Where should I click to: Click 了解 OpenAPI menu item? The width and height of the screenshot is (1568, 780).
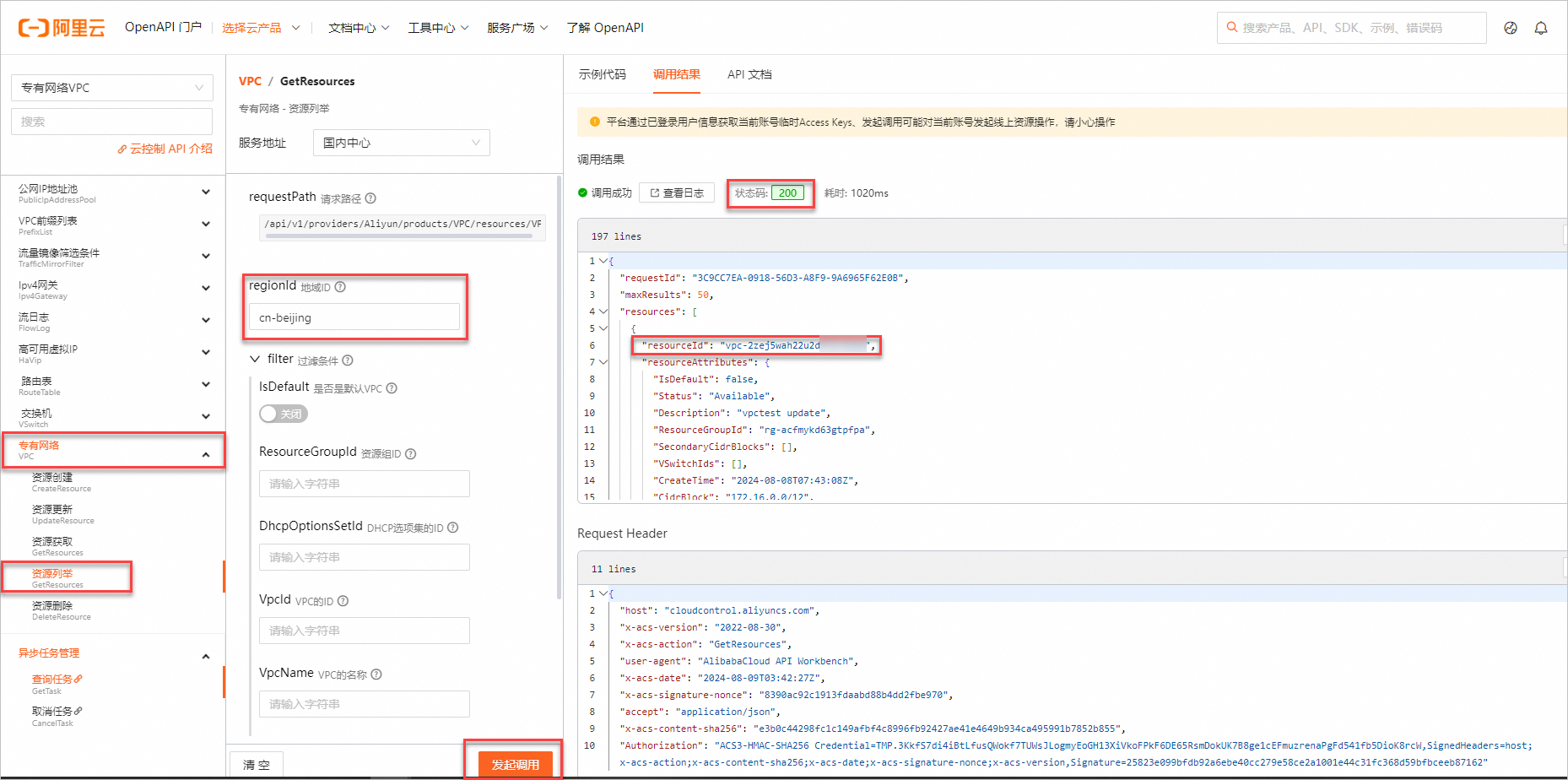tap(605, 28)
